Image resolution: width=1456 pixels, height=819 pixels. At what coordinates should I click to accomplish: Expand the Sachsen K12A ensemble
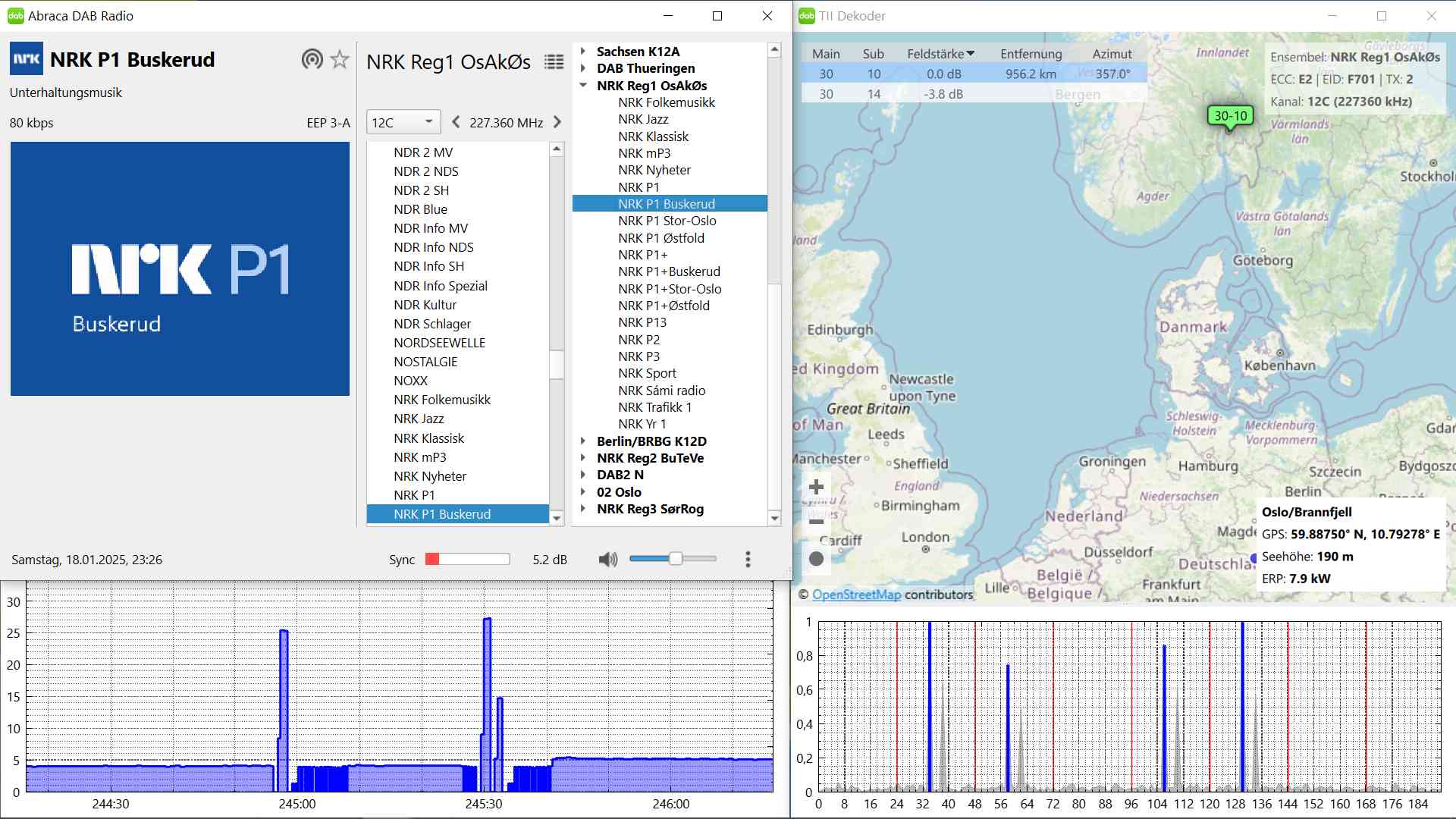583,52
